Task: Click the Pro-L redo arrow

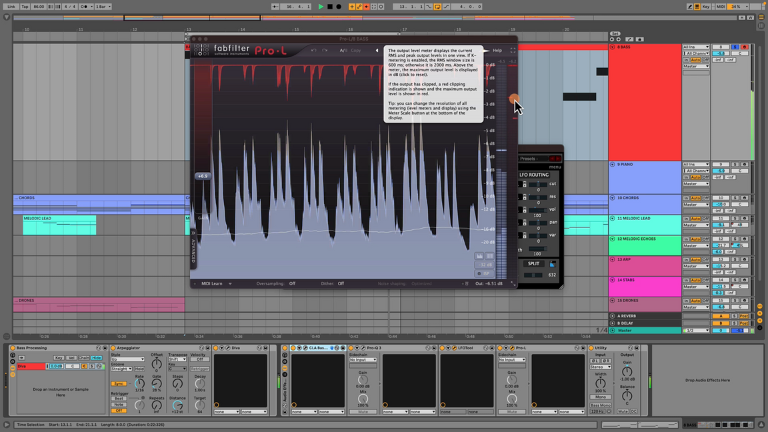Action: click(325, 50)
